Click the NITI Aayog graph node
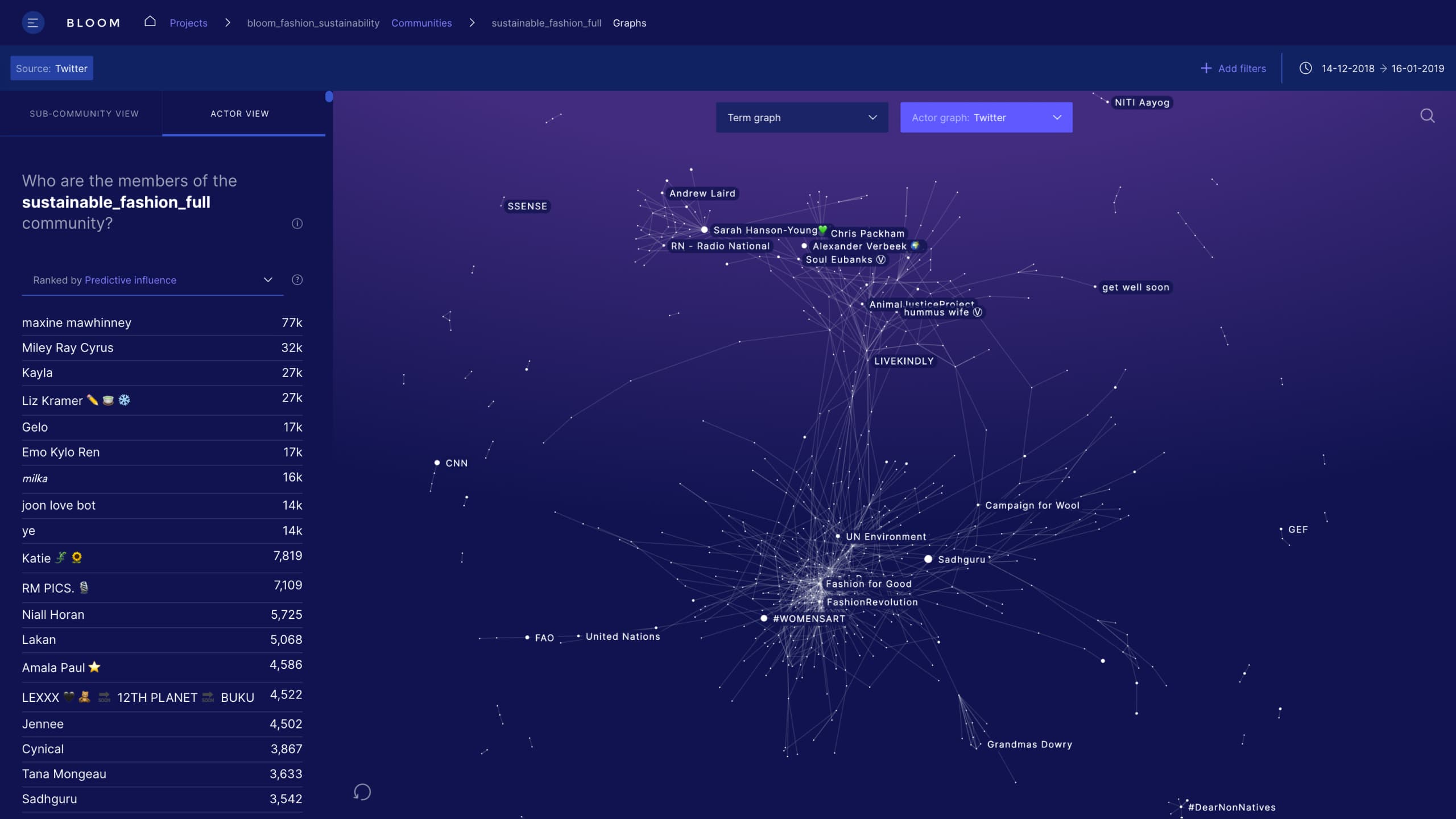1456x819 pixels. point(1107,102)
